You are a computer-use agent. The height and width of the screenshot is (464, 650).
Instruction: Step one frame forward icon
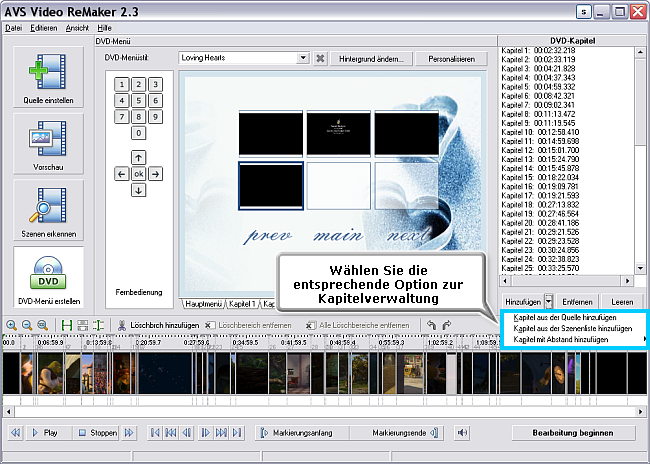pyautogui.click(x=205, y=432)
